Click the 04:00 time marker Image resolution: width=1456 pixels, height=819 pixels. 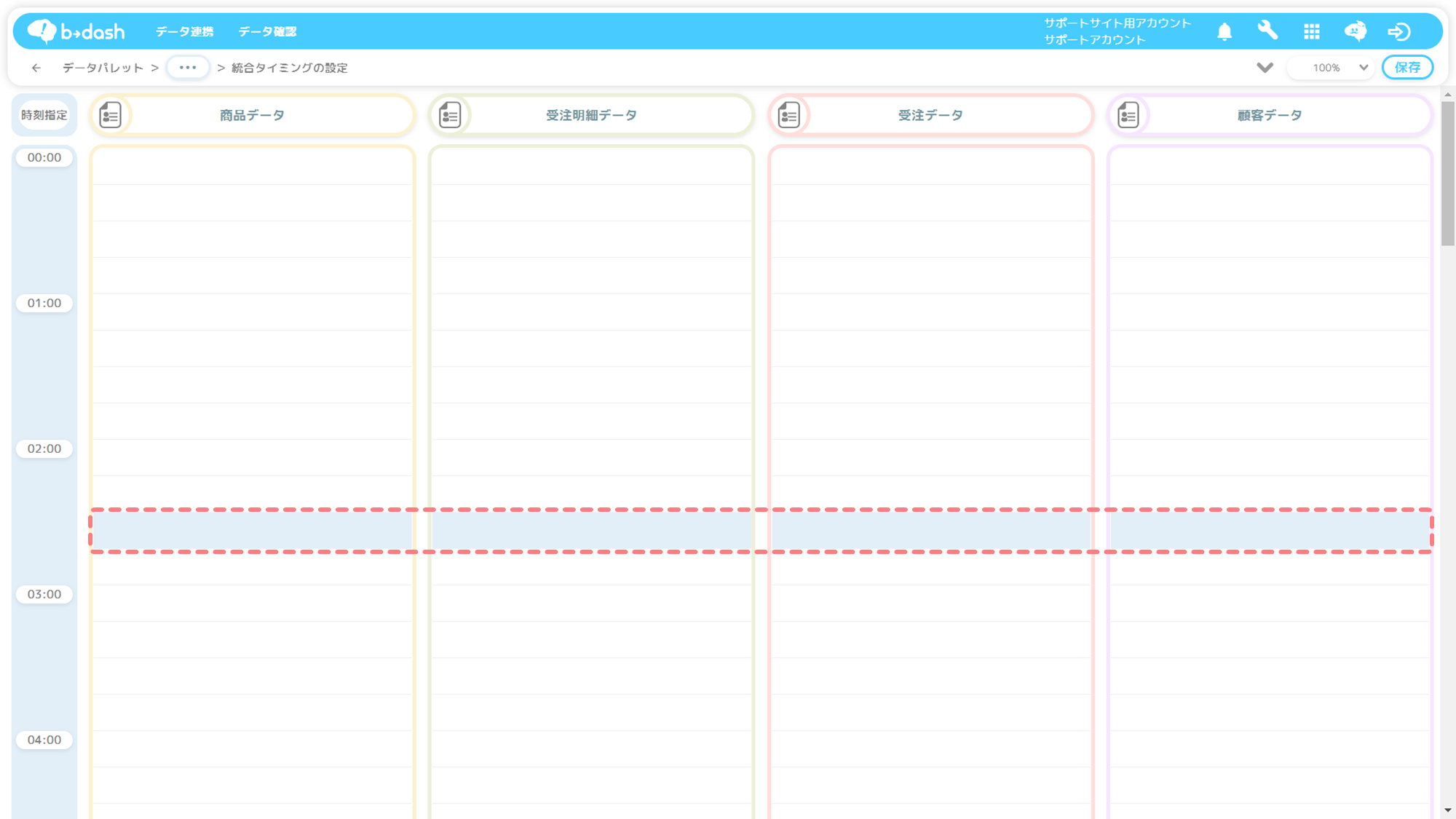click(44, 740)
